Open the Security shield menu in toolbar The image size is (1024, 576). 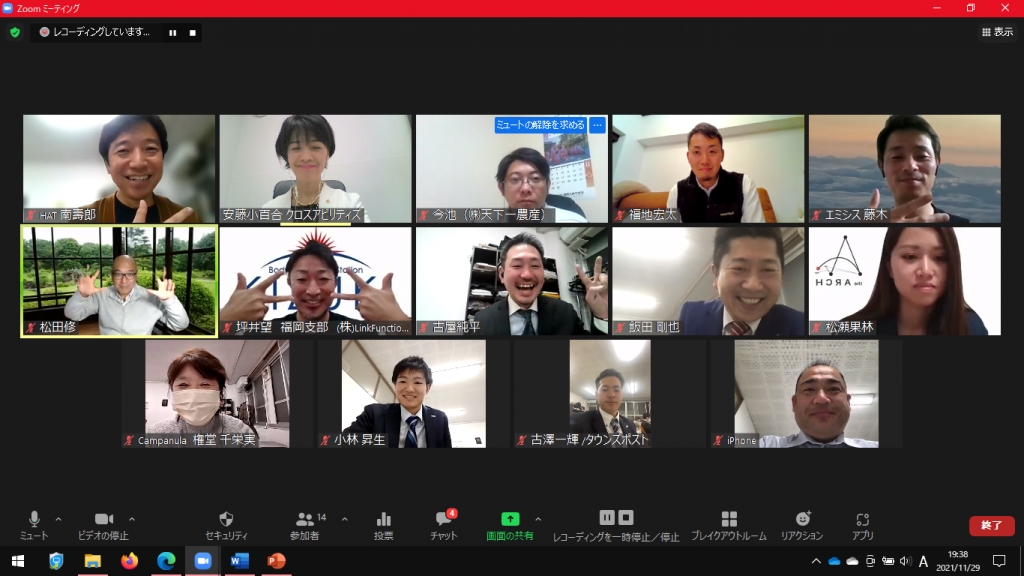(226, 524)
